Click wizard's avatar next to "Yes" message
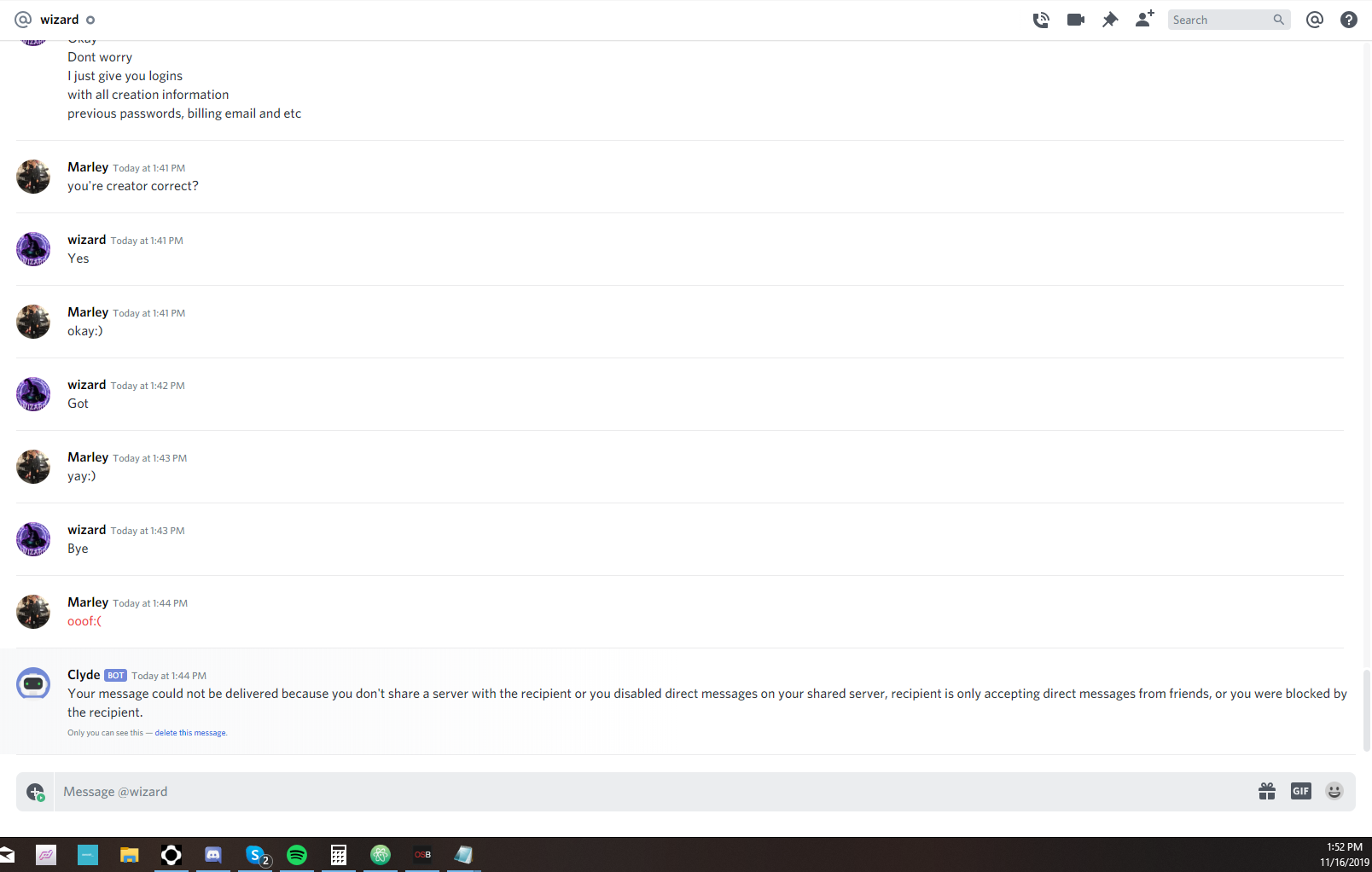This screenshot has width=1372, height=872. [x=33, y=249]
